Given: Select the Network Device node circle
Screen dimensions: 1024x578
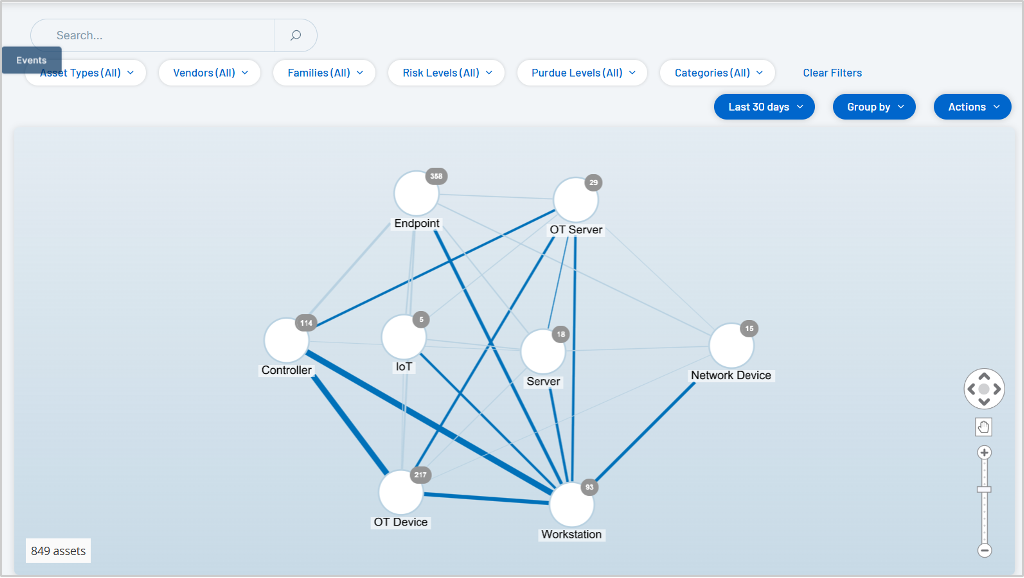Looking at the screenshot, I should point(731,345).
